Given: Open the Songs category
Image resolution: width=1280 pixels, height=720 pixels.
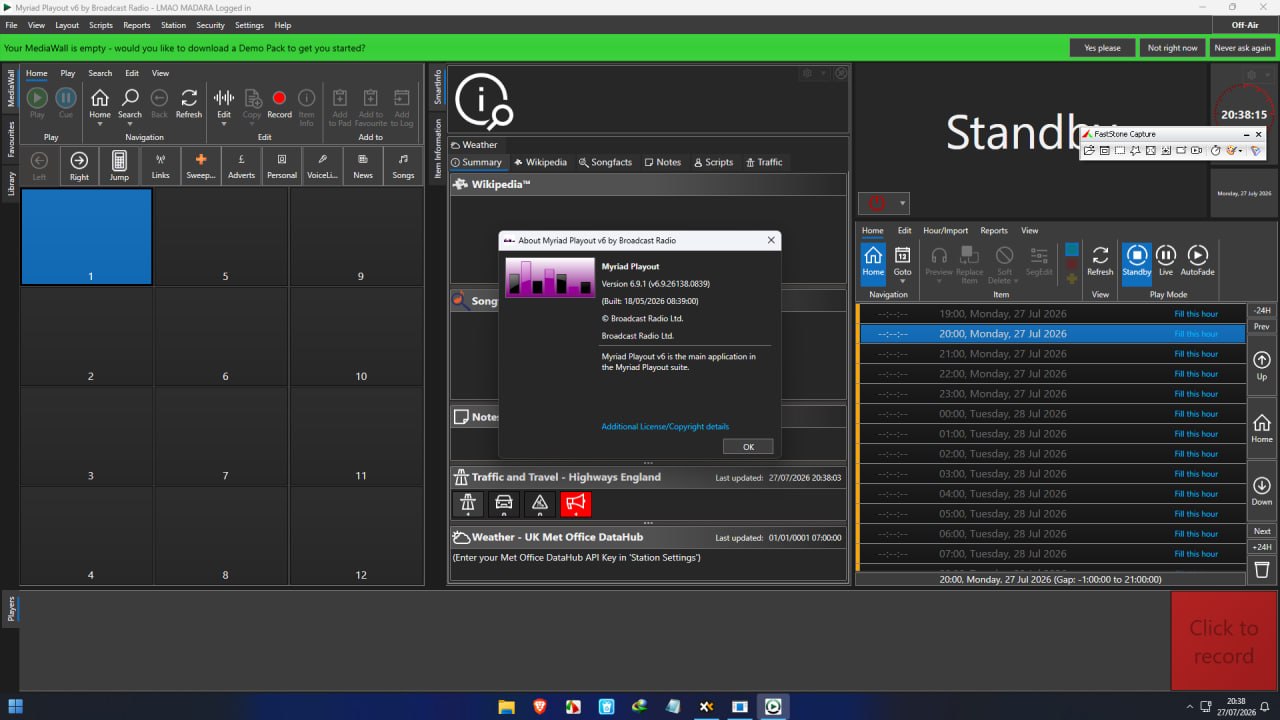Looking at the screenshot, I should point(403,165).
